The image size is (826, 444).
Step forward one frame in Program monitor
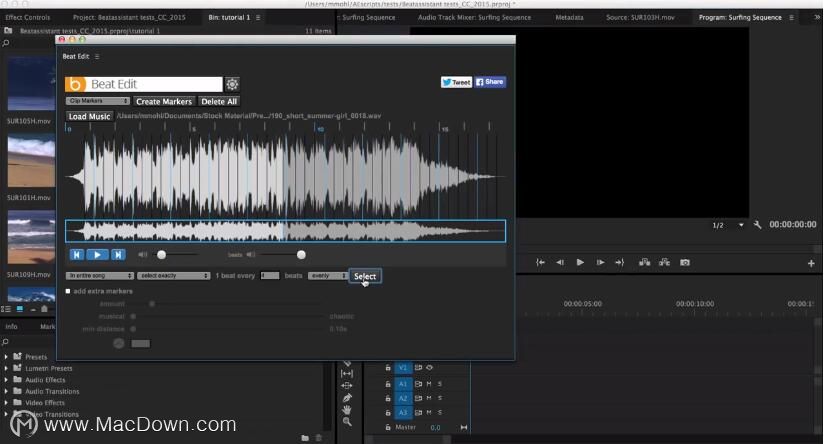tap(600, 262)
